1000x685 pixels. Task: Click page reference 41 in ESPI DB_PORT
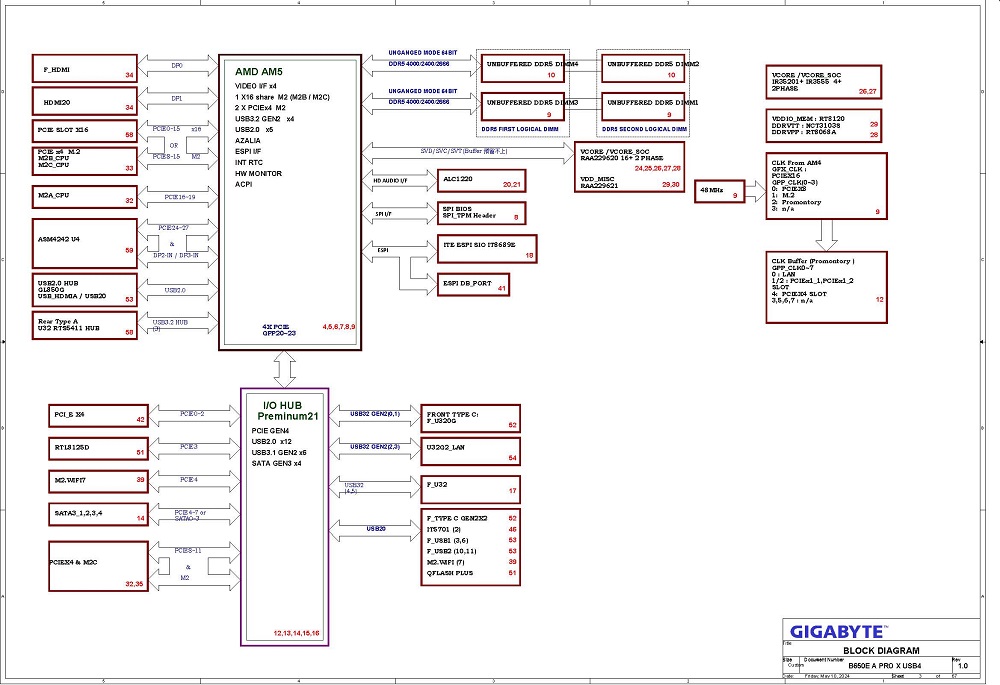(502, 289)
